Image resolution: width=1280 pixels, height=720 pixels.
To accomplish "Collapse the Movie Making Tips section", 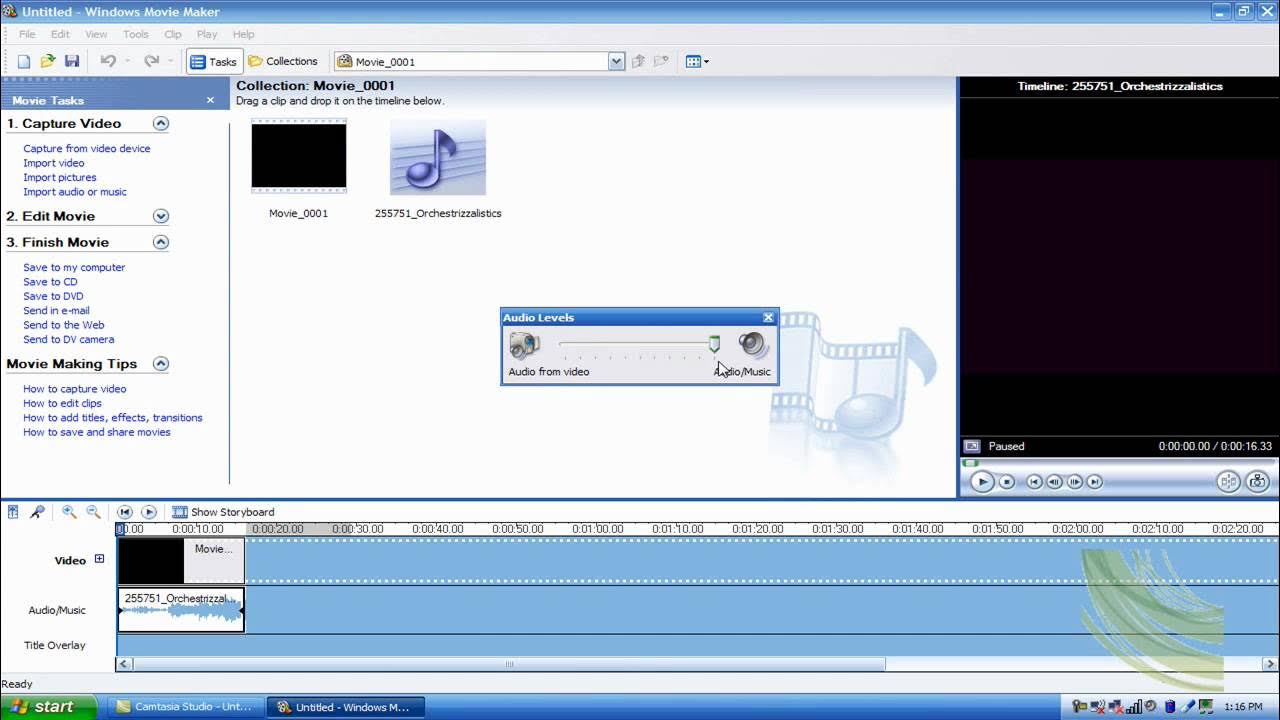I will (160, 364).
